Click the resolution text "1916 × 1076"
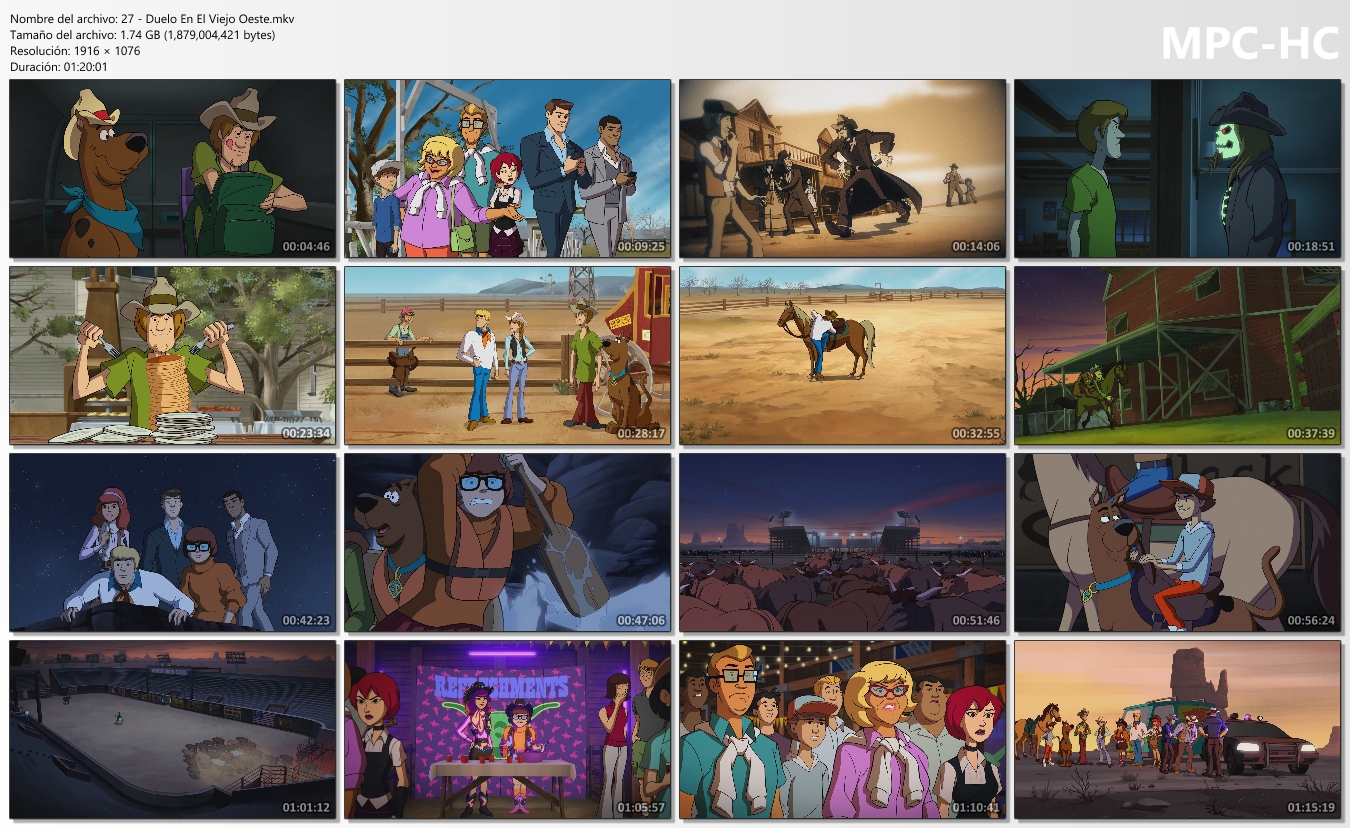 107,51
